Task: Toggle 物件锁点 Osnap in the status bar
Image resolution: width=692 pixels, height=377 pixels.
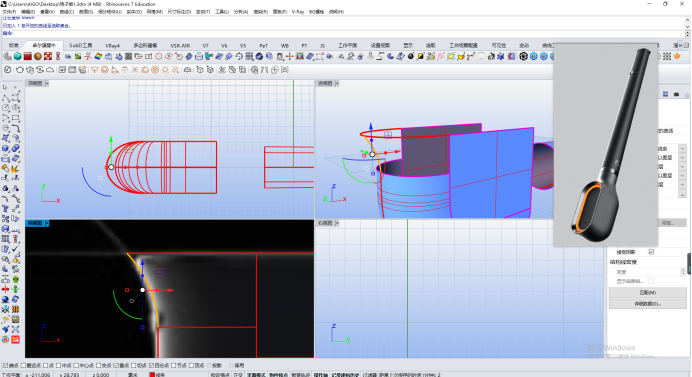Action: 278,375
